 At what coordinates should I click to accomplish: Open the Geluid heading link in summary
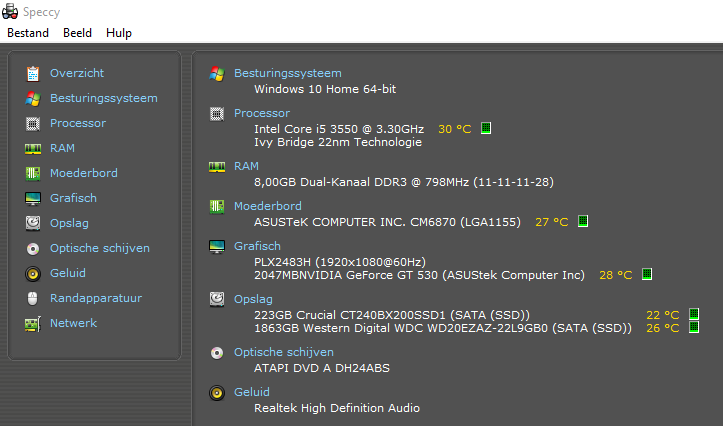click(252, 392)
